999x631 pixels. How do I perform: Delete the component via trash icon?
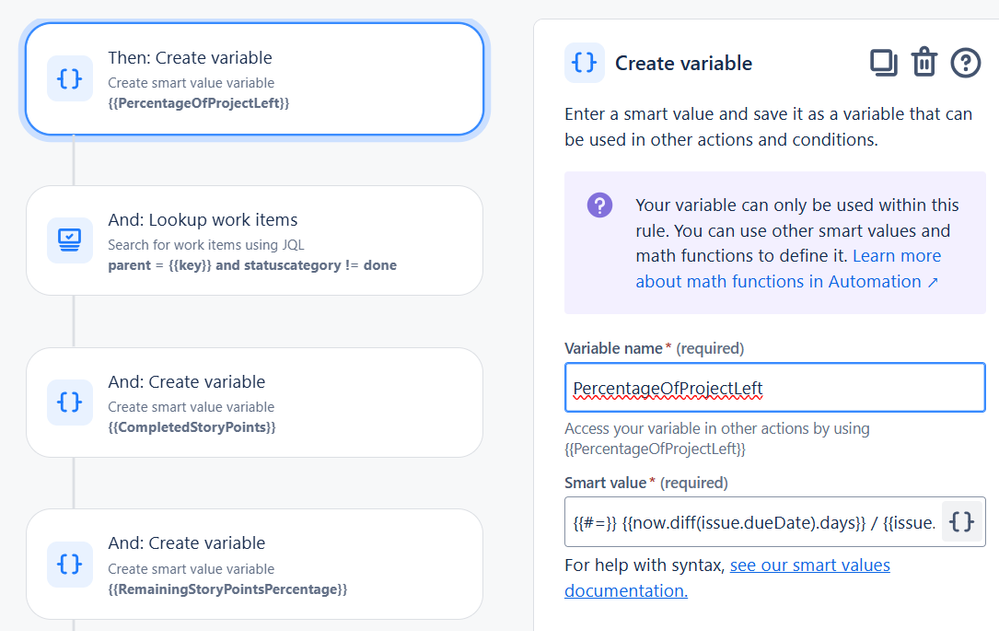tap(924, 62)
